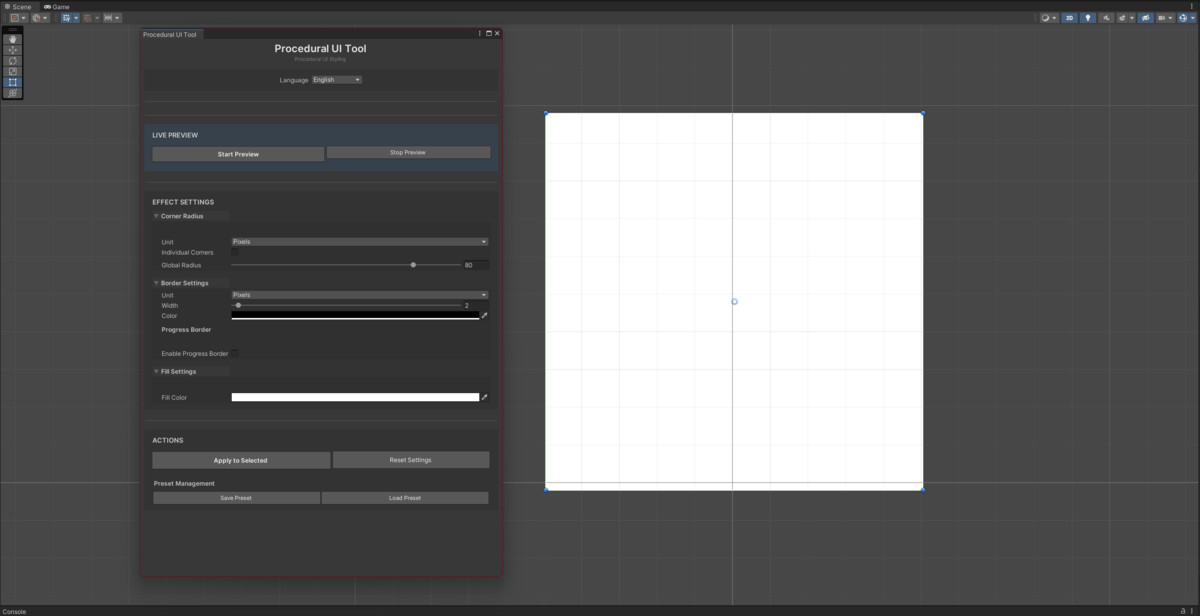Select the Rect Transform tool

coord(12,82)
